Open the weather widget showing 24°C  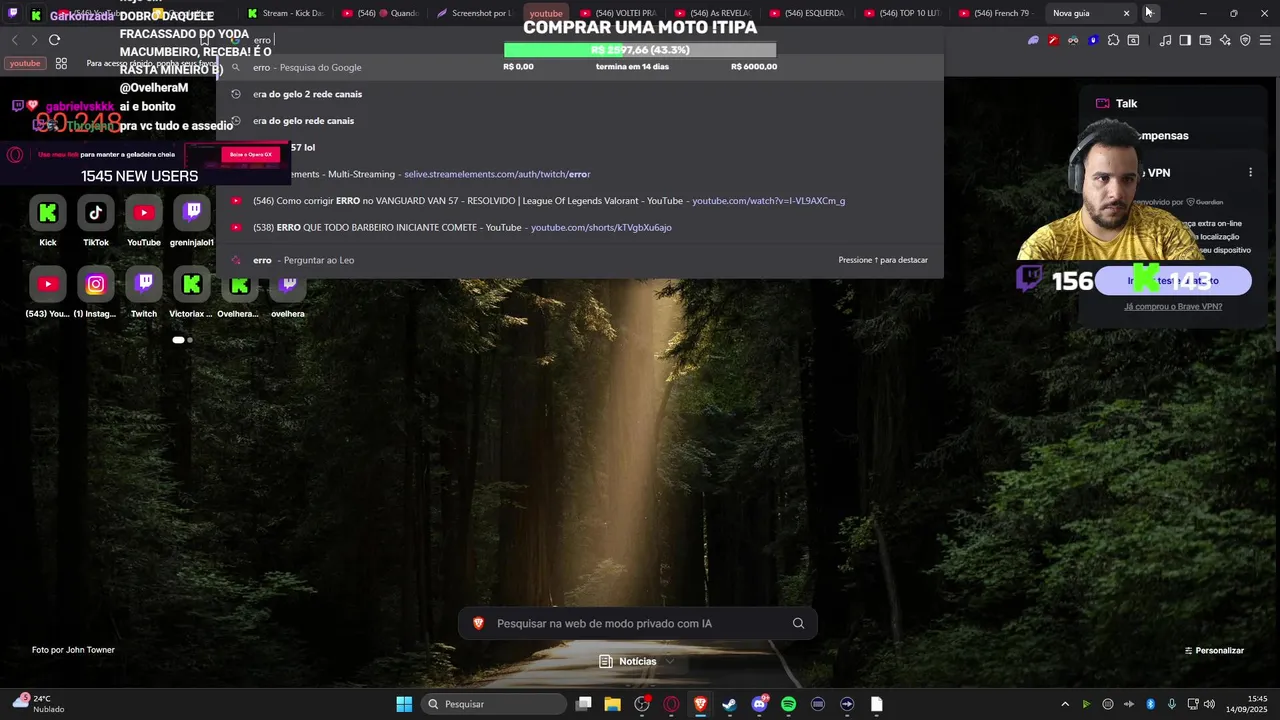pos(38,703)
